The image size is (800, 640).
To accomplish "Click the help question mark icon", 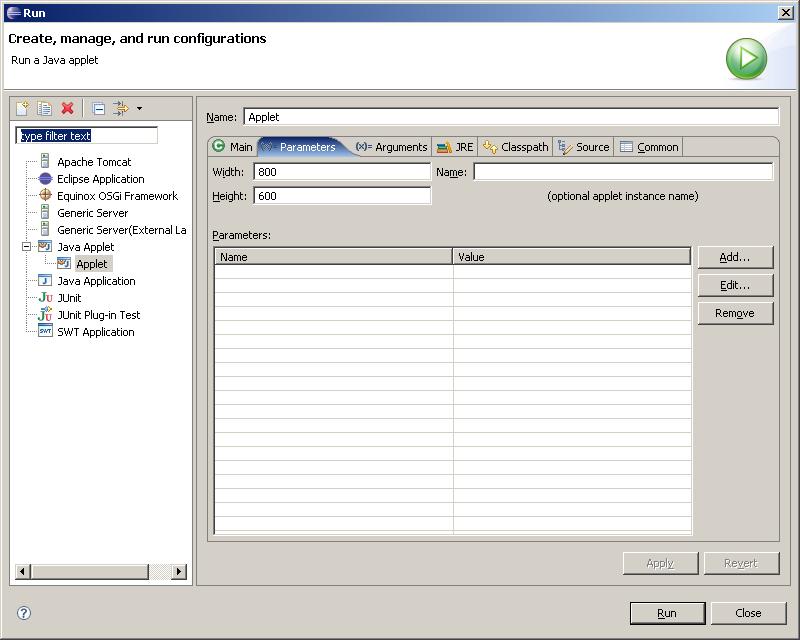I will (24, 613).
